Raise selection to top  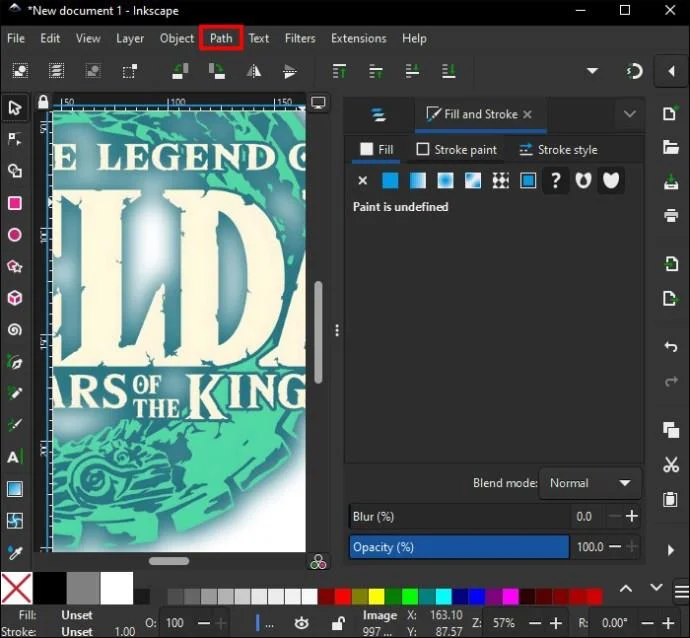pyautogui.click(x=339, y=71)
